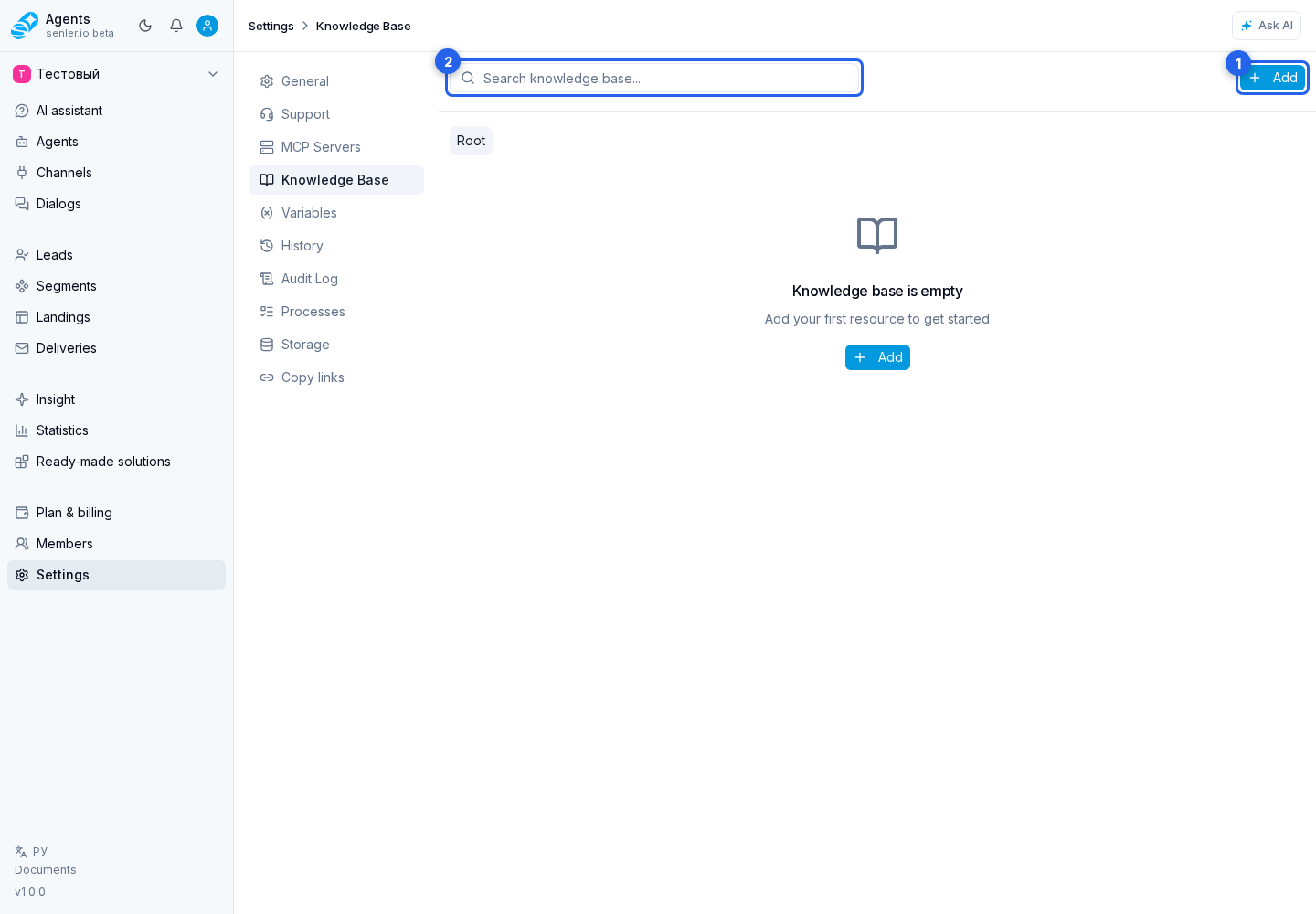Click the Audit Log icon
Image resolution: width=1316 pixels, height=914 pixels.
coord(267,279)
